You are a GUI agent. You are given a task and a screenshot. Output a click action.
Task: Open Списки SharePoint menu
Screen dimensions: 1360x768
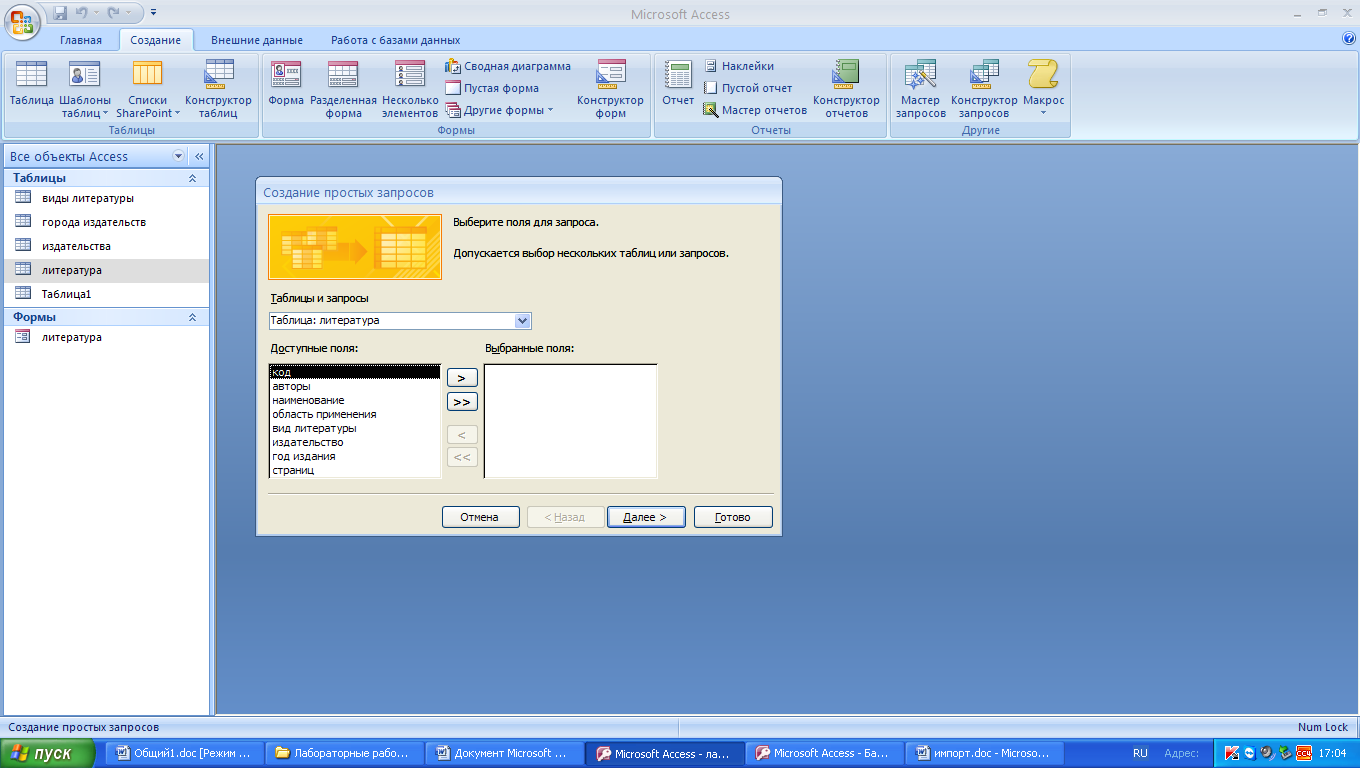tap(148, 88)
